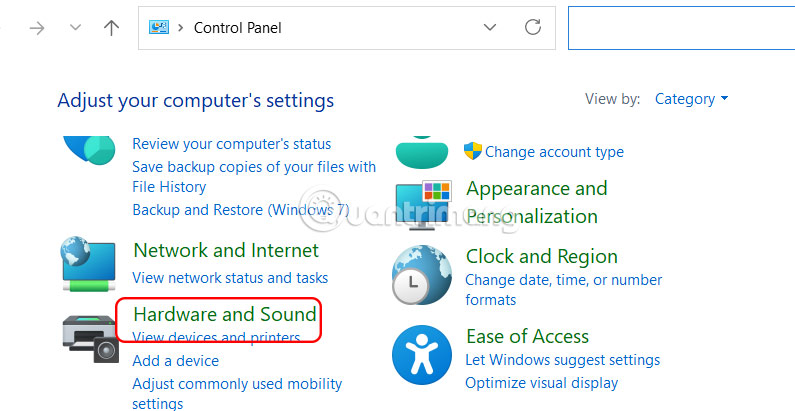Open Backup and Restore (Windows 7)
The height and width of the screenshot is (411, 795).
(x=240, y=209)
